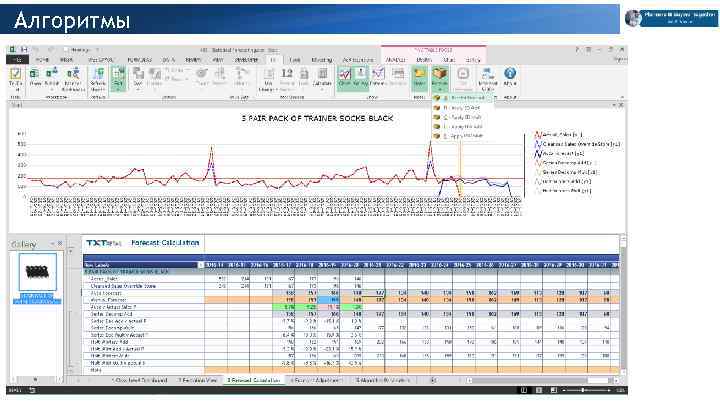This screenshot has width=720, height=405.
Task: Click the Forecast Calculation sheet heading
Action: 165,242
